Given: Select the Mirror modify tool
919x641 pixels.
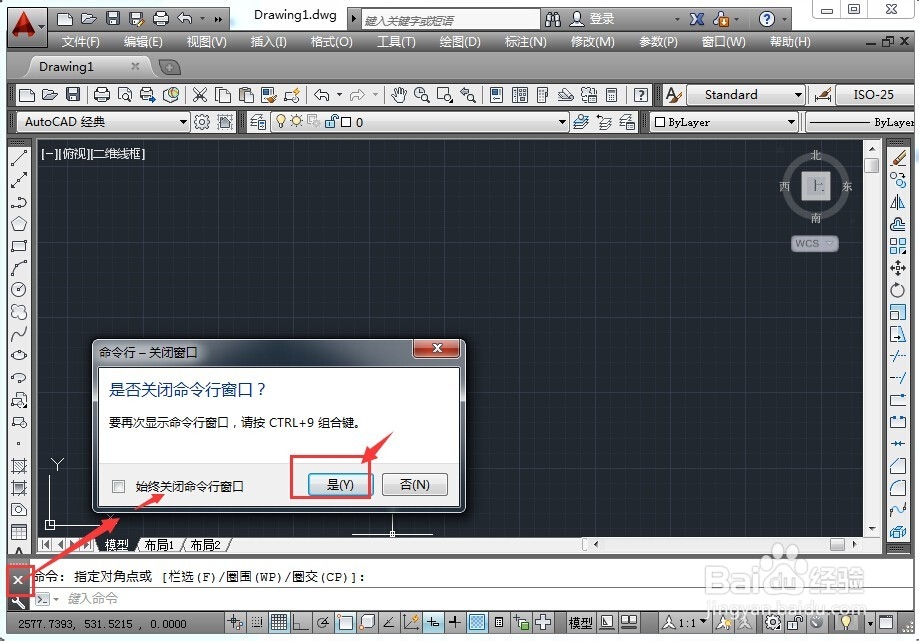Looking at the screenshot, I should tap(898, 202).
